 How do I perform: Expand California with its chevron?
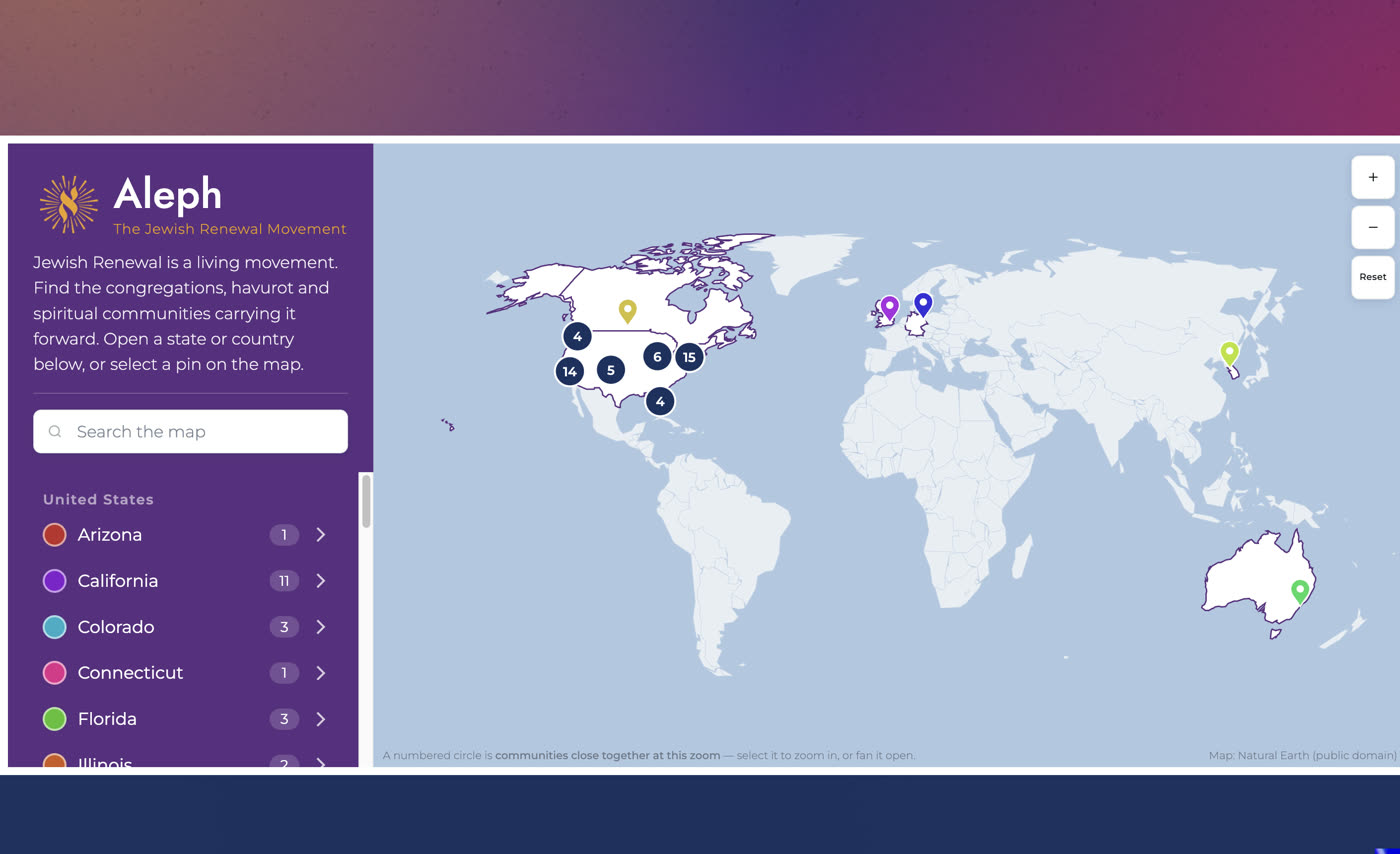coord(321,581)
